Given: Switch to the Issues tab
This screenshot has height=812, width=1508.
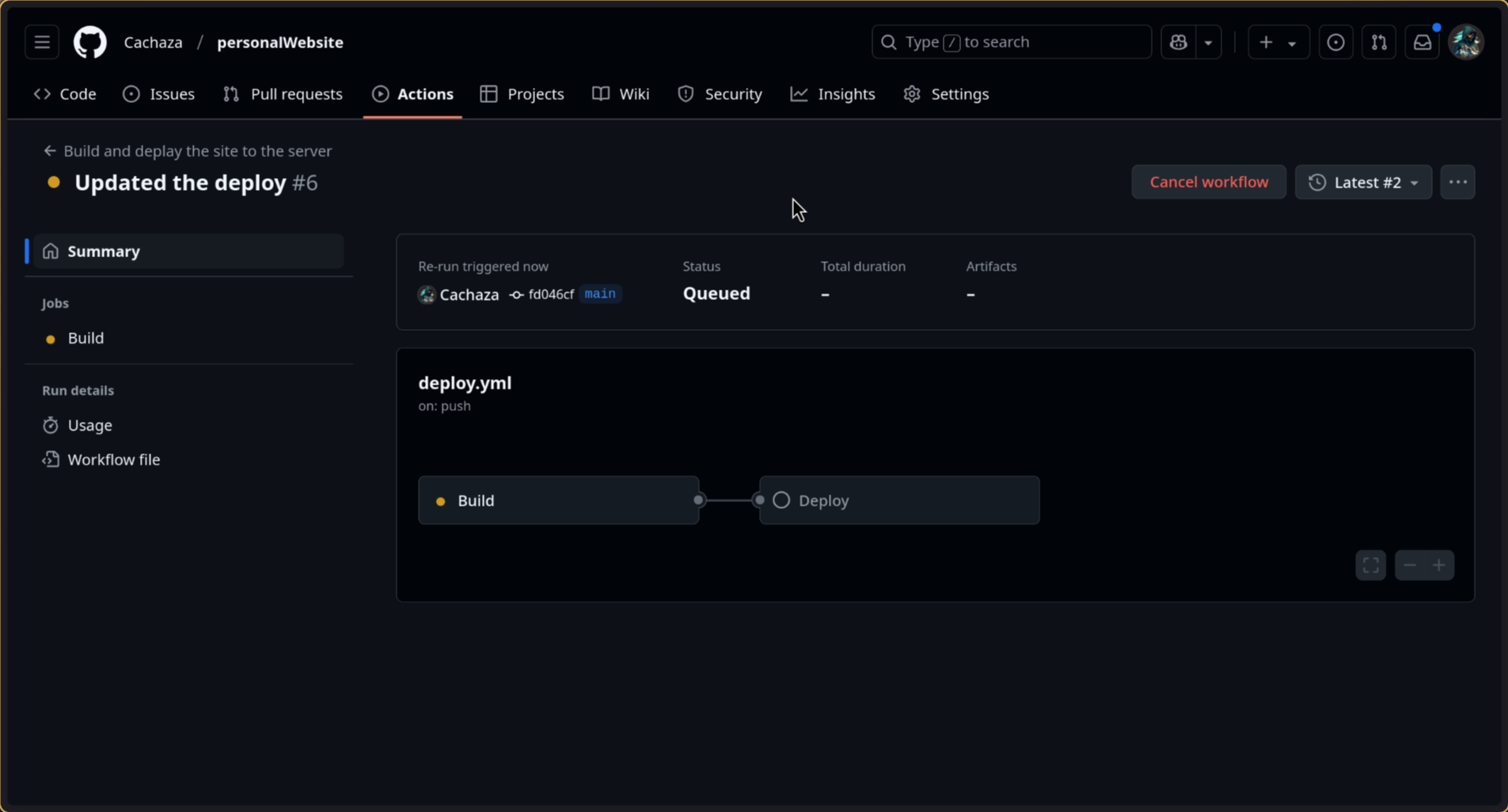Looking at the screenshot, I should pyautogui.click(x=159, y=94).
